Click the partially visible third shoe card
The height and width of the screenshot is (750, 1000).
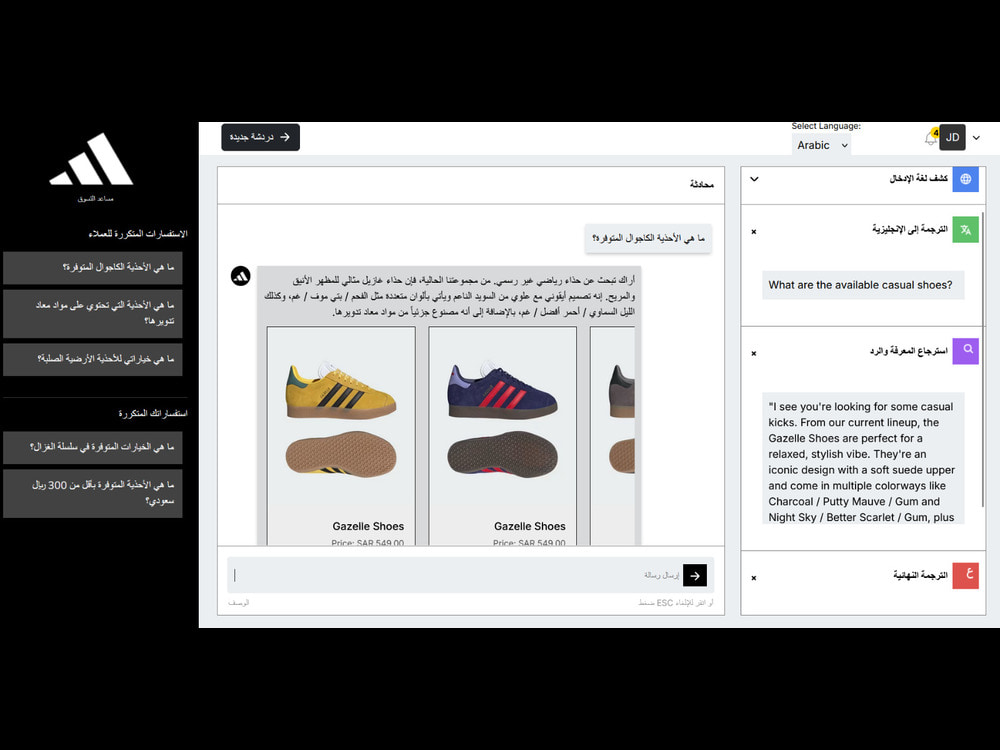[612, 436]
